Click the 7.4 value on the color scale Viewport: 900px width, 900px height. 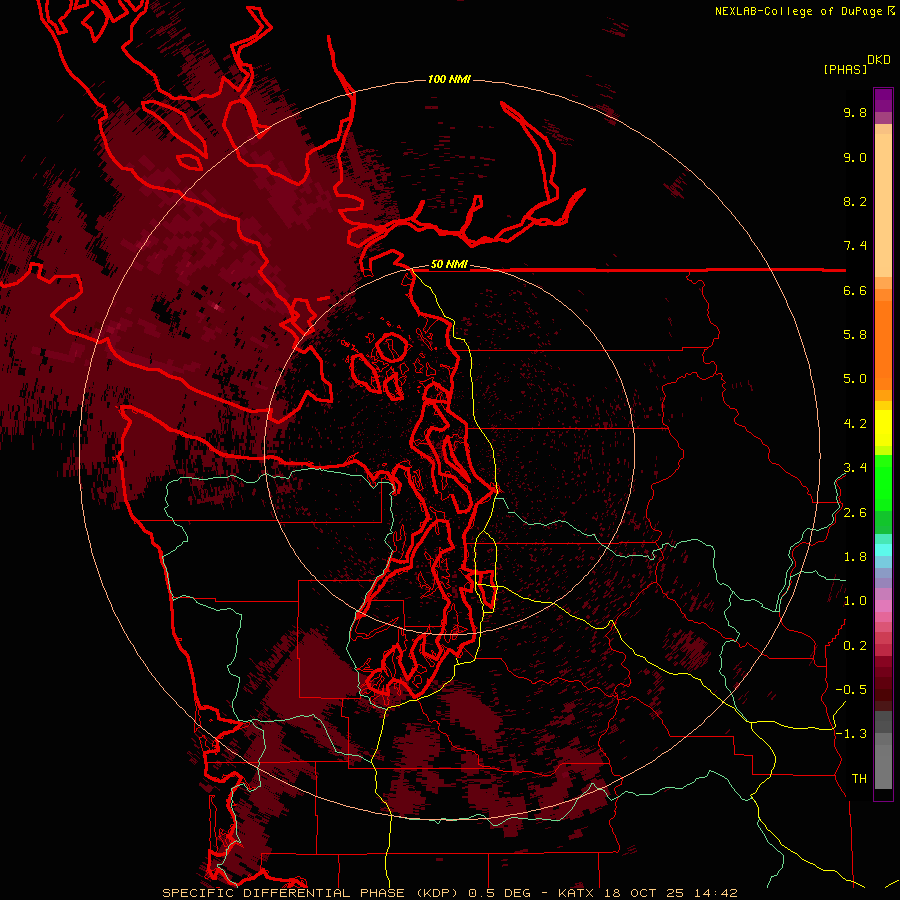[x=855, y=246]
